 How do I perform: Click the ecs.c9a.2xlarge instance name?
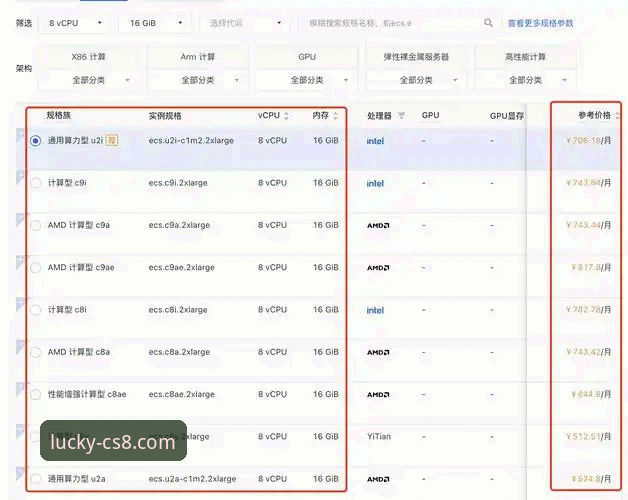click(179, 225)
